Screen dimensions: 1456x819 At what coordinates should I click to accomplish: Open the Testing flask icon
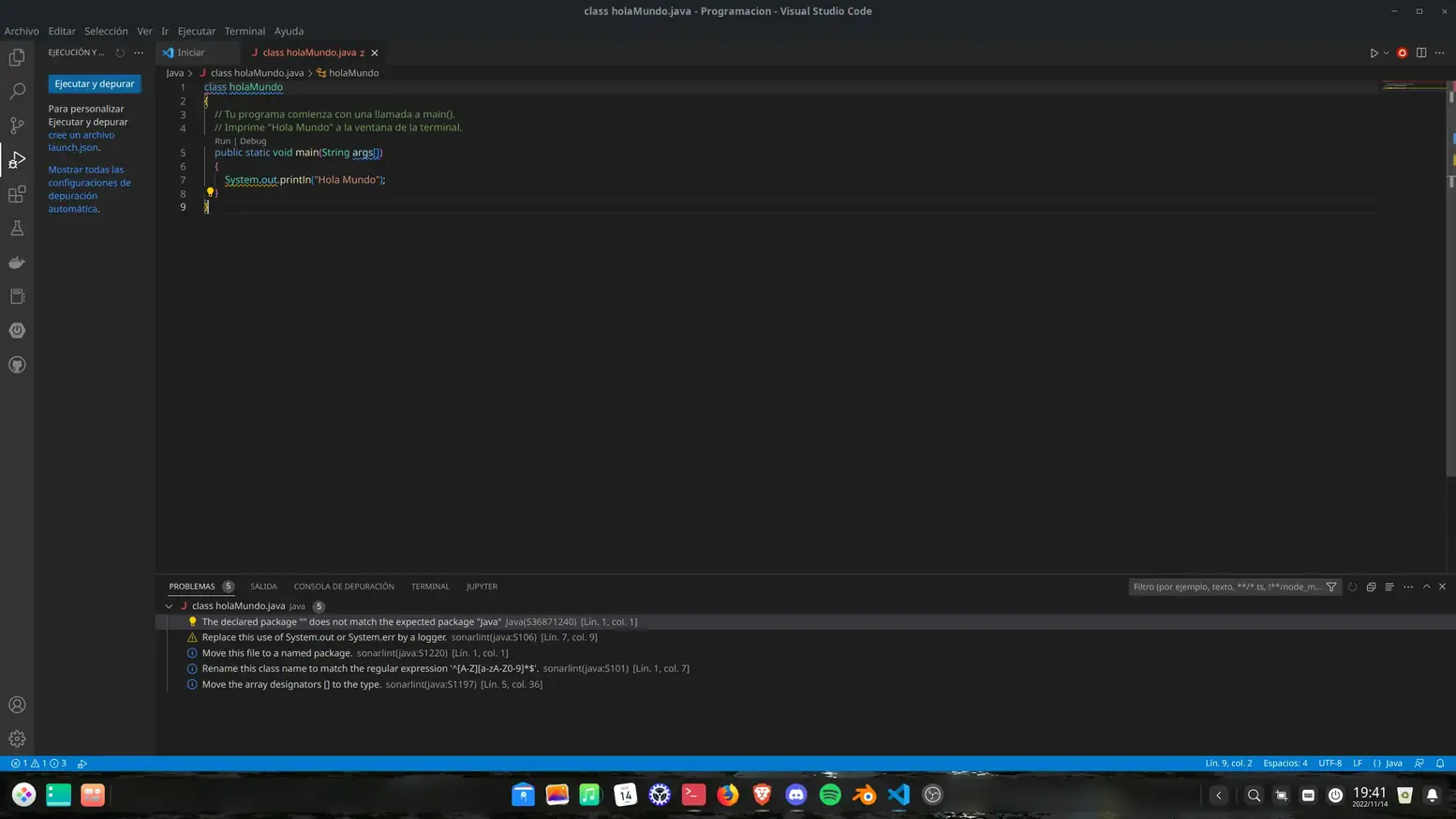click(17, 229)
